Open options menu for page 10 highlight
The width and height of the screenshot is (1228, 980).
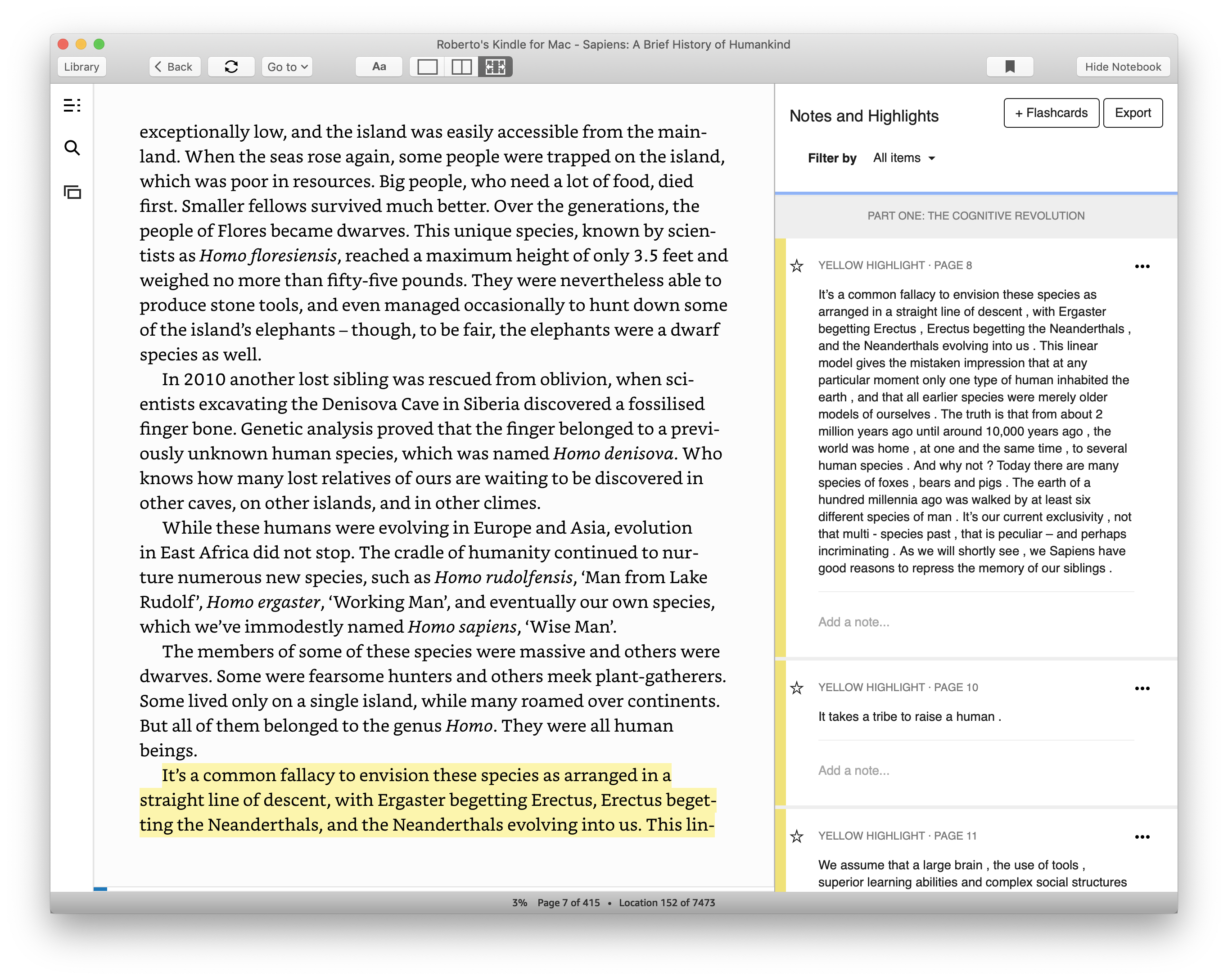pos(1142,688)
